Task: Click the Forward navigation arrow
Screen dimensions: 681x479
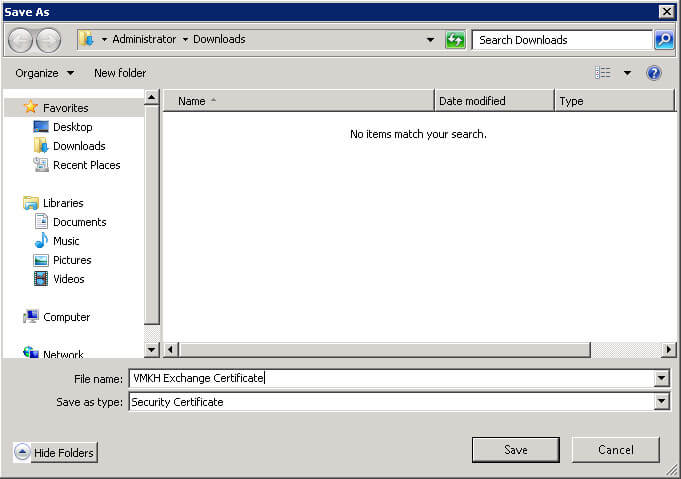Action: tap(48, 40)
